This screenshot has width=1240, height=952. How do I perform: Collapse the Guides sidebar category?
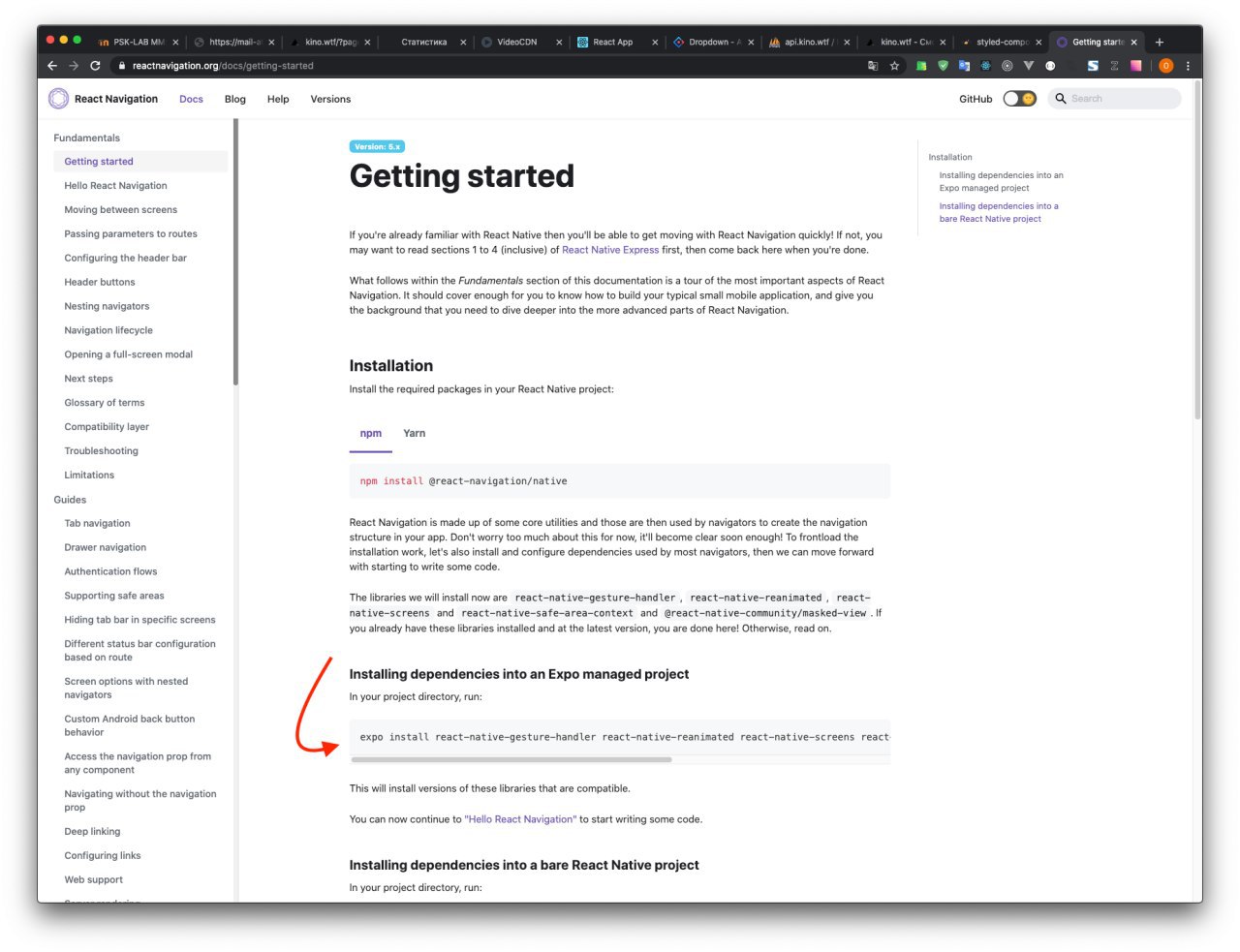click(x=70, y=500)
